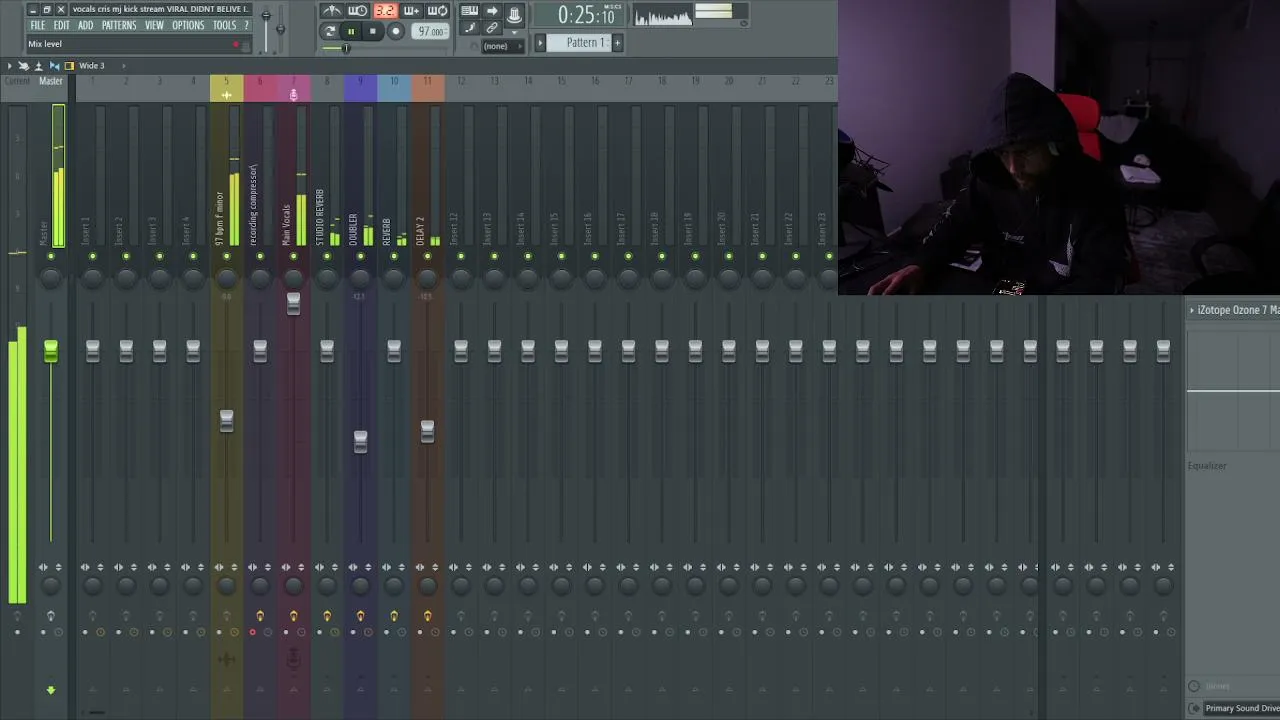The width and height of the screenshot is (1280, 720).
Task: Open the TOOLS menu
Action: (x=224, y=25)
